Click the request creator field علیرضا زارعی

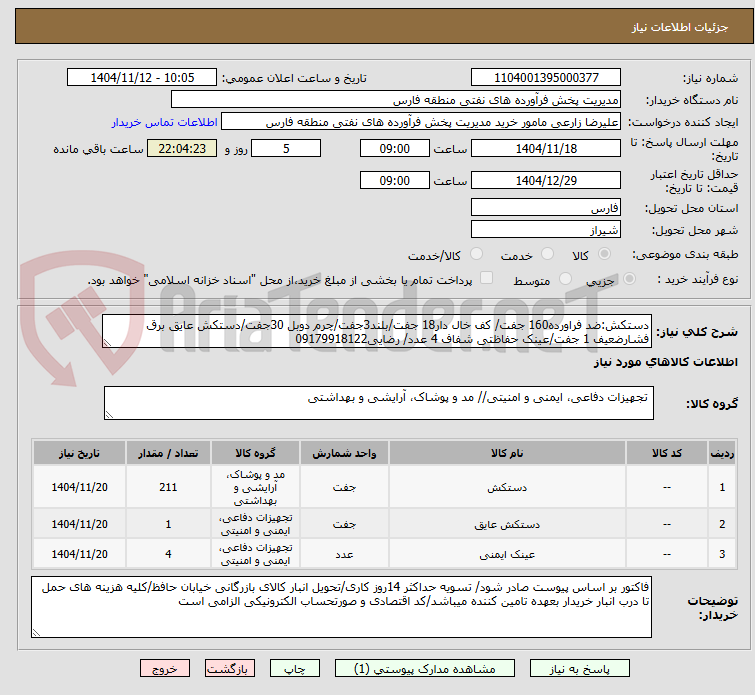[421, 122]
